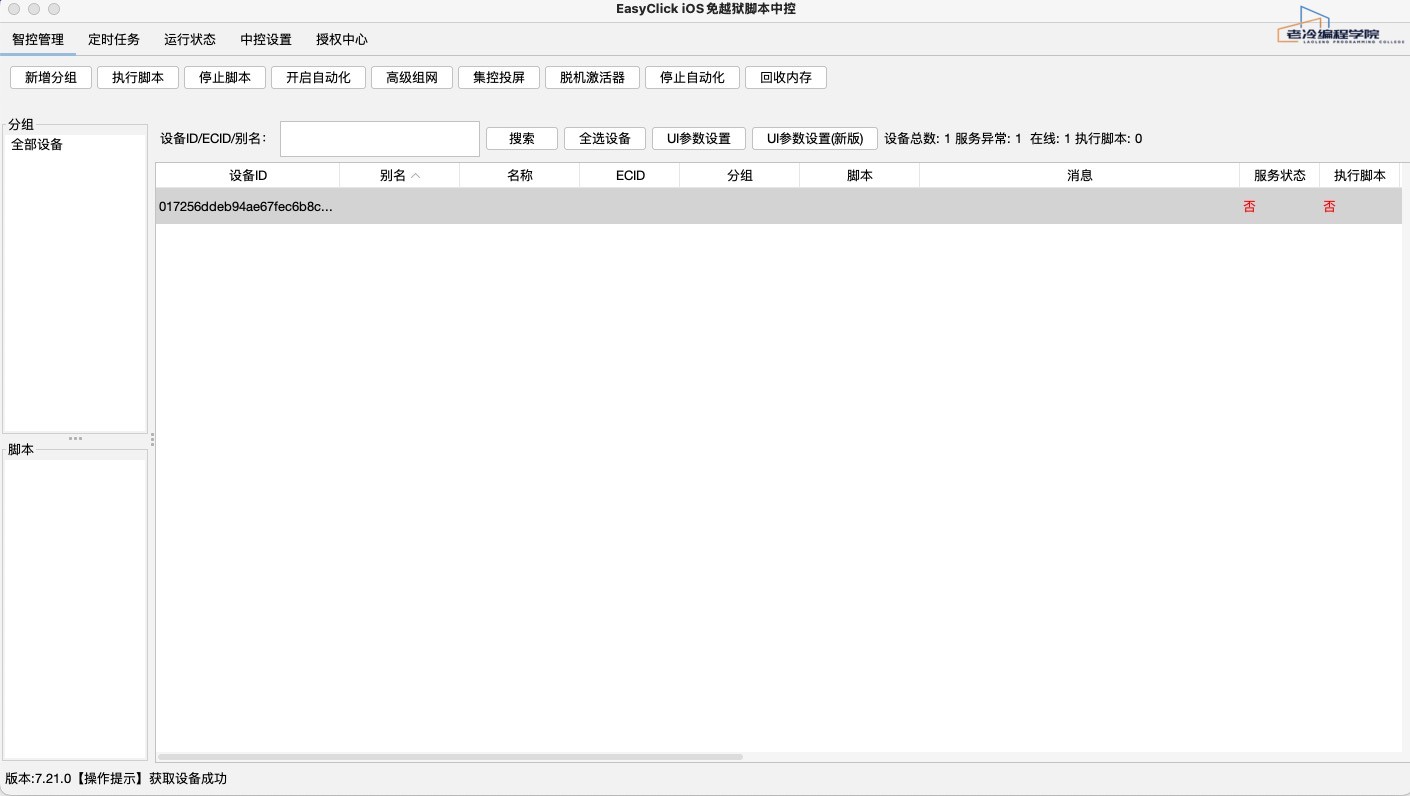Switch to the 智控管理 tab
This screenshot has width=1410, height=796.
[x=38, y=40]
